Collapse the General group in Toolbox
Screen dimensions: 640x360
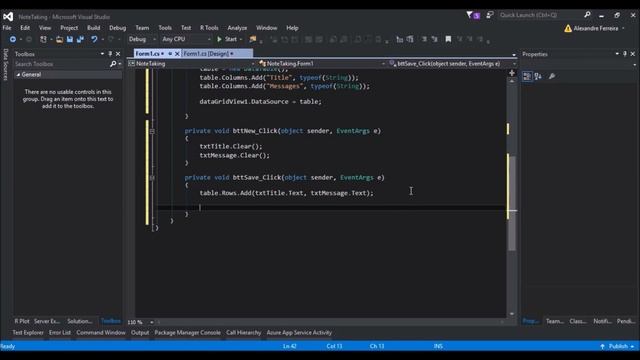click(18, 75)
